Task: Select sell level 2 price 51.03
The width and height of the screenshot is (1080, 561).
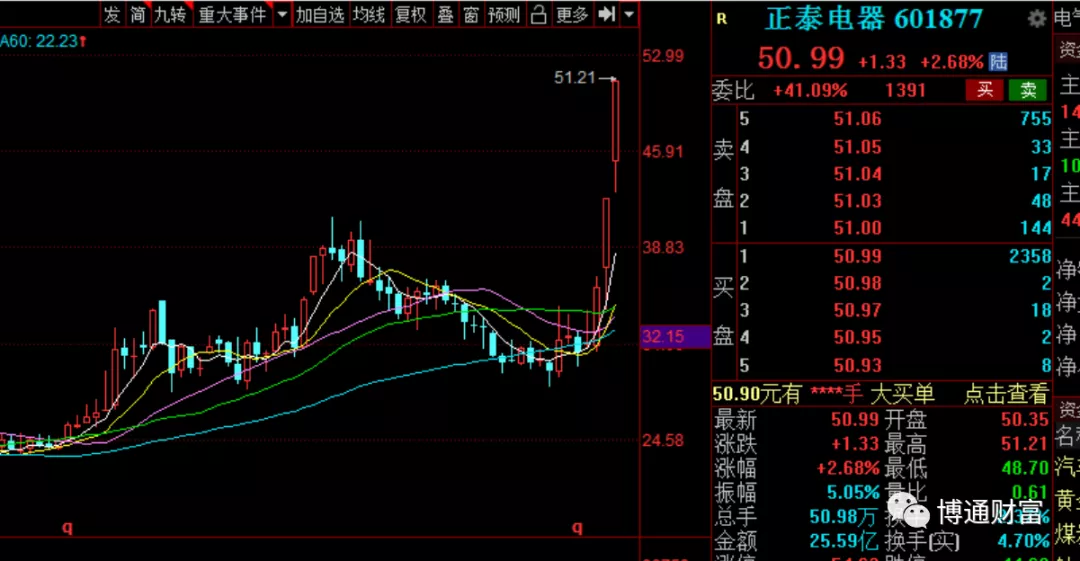Action: [x=857, y=201]
